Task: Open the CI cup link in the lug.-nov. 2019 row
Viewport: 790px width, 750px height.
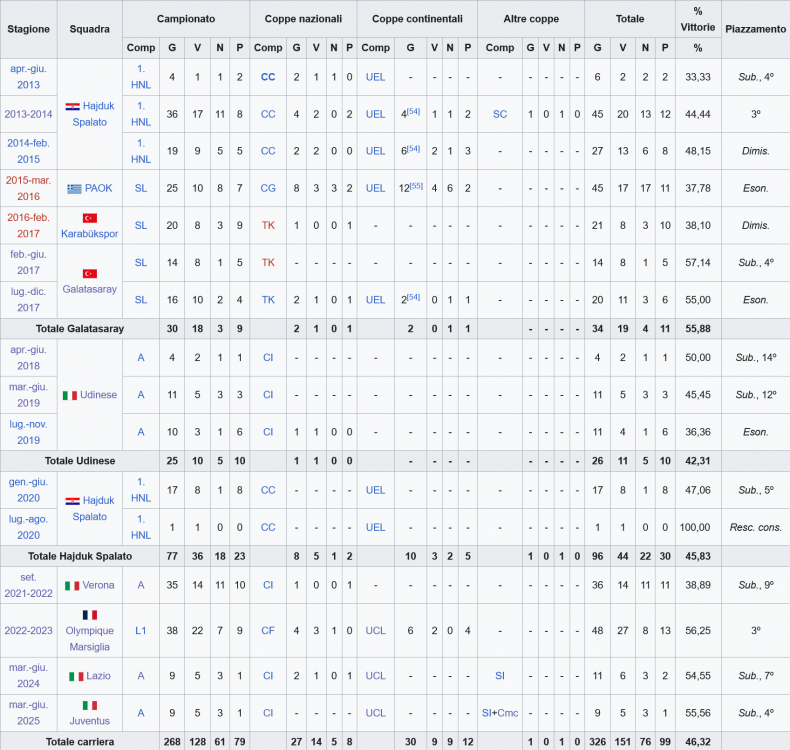Action: [268, 432]
